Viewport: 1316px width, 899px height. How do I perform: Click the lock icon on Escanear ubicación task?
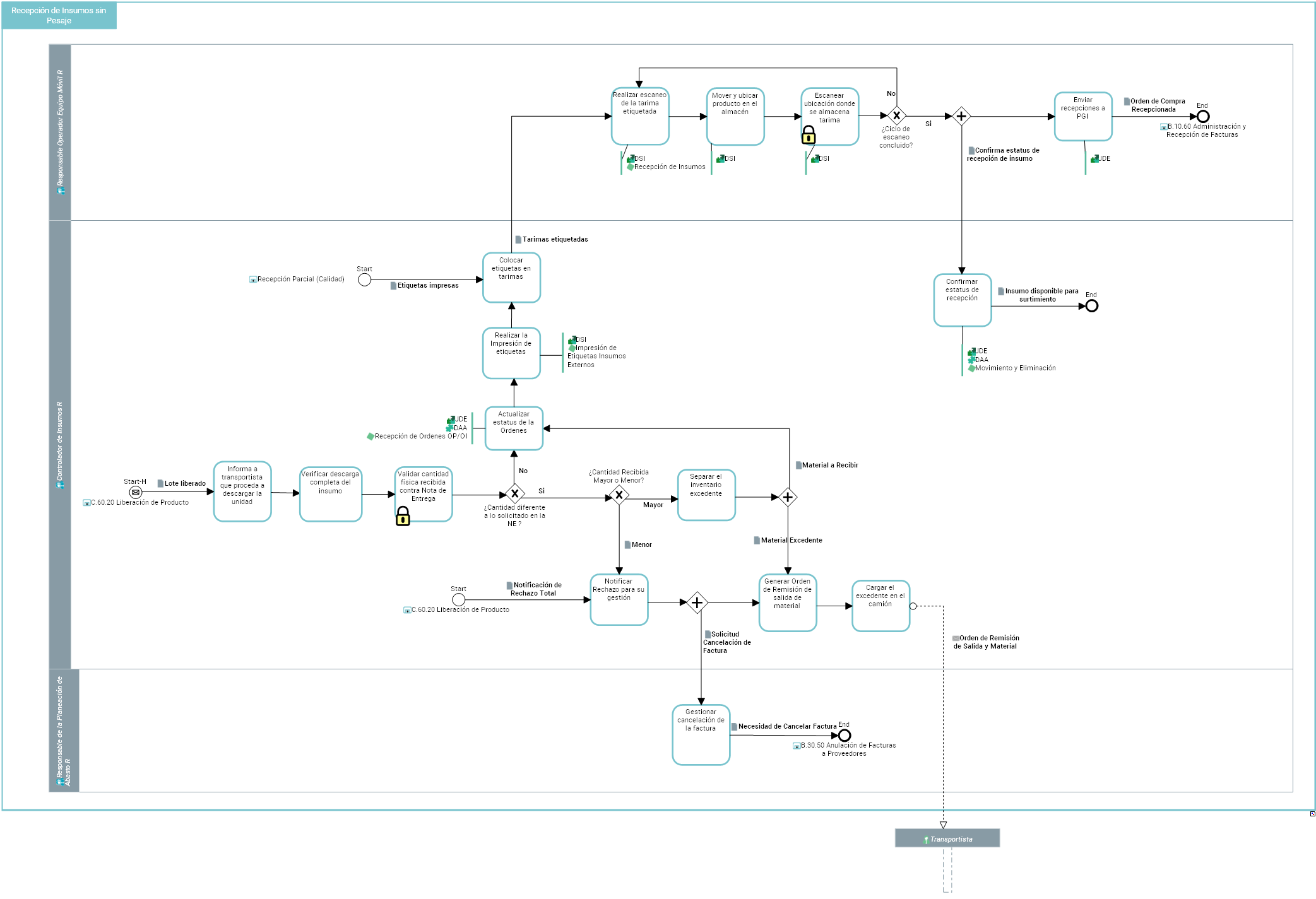tap(808, 135)
